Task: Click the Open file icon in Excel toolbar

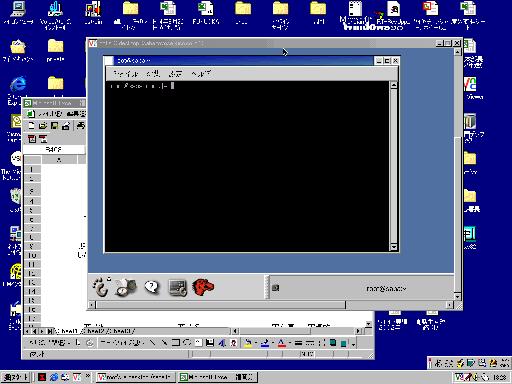Action: [x=43, y=126]
